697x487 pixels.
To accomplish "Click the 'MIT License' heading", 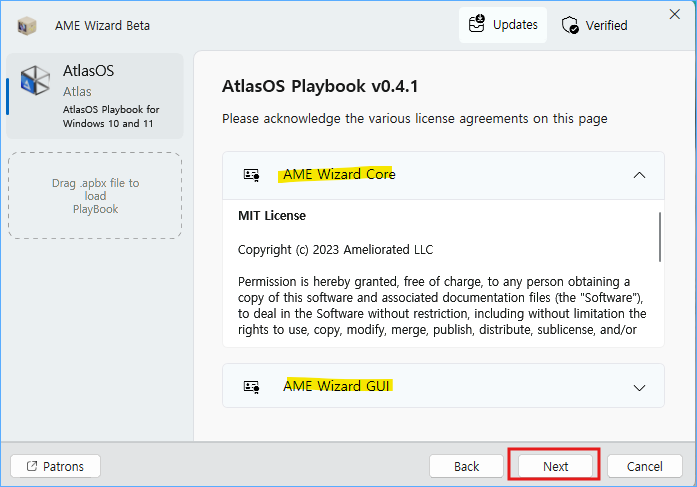I will point(272,216).
